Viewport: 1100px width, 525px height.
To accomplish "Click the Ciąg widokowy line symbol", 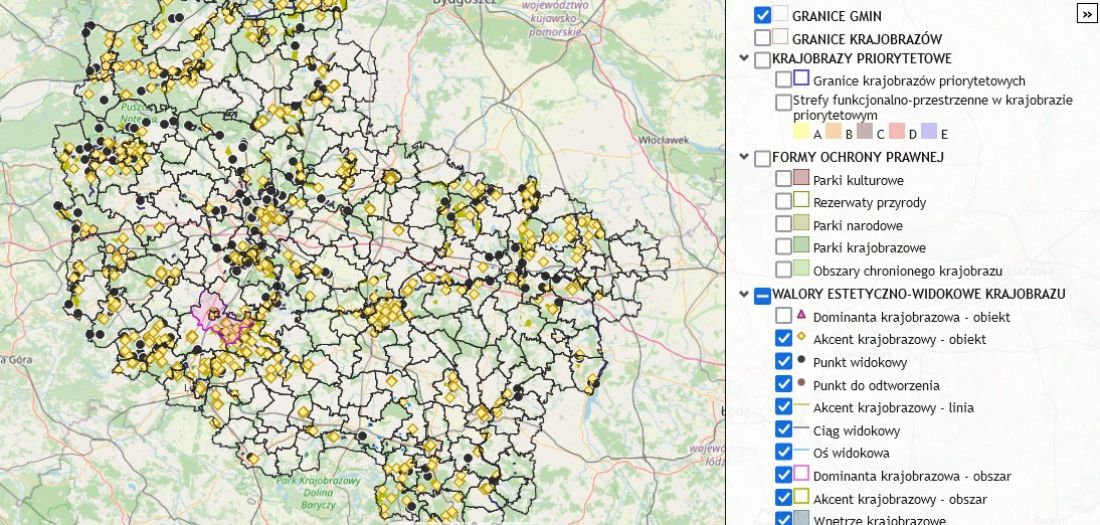I will [802, 428].
